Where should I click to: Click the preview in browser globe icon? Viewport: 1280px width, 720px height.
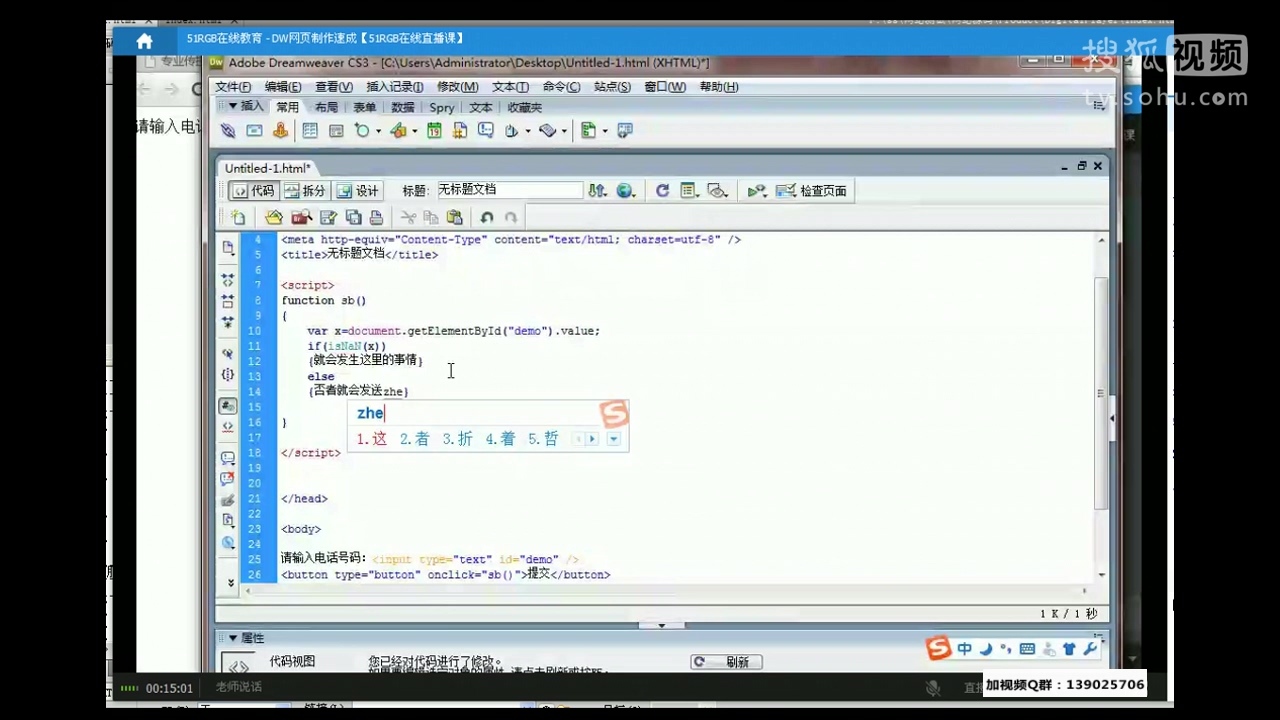(625, 191)
